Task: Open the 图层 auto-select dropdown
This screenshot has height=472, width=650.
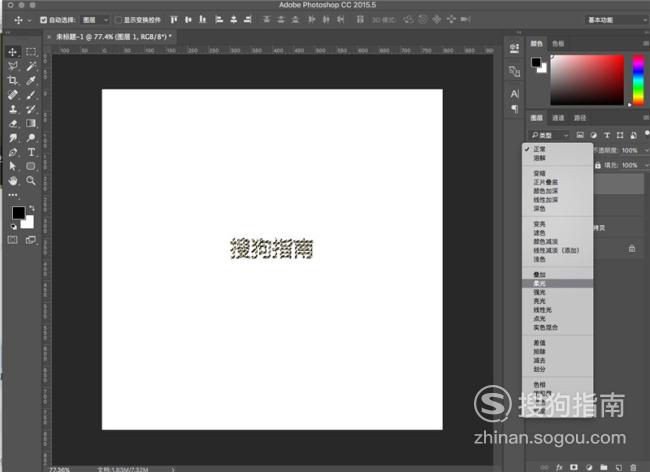Action: click(95, 20)
